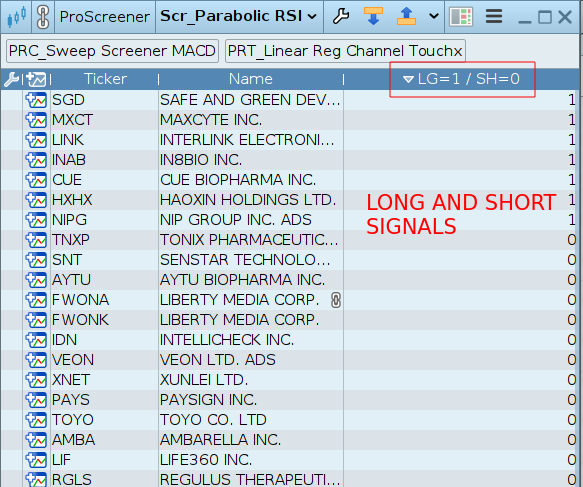Image resolution: width=583 pixels, height=487 pixels.
Task: Click the column layout grid icon
Action: (461, 17)
